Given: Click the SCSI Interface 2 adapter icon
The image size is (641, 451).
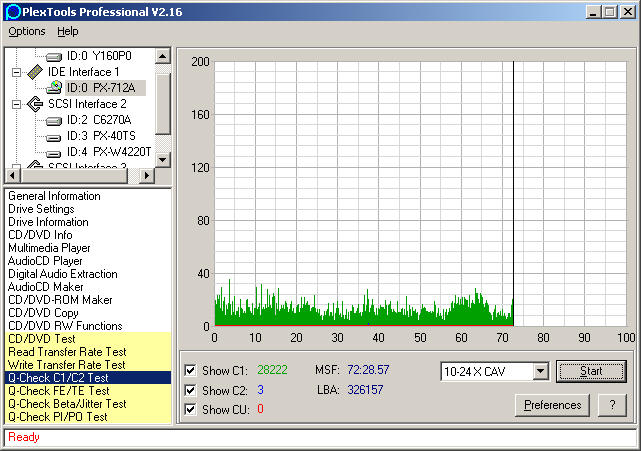Looking at the screenshot, I should point(35,104).
